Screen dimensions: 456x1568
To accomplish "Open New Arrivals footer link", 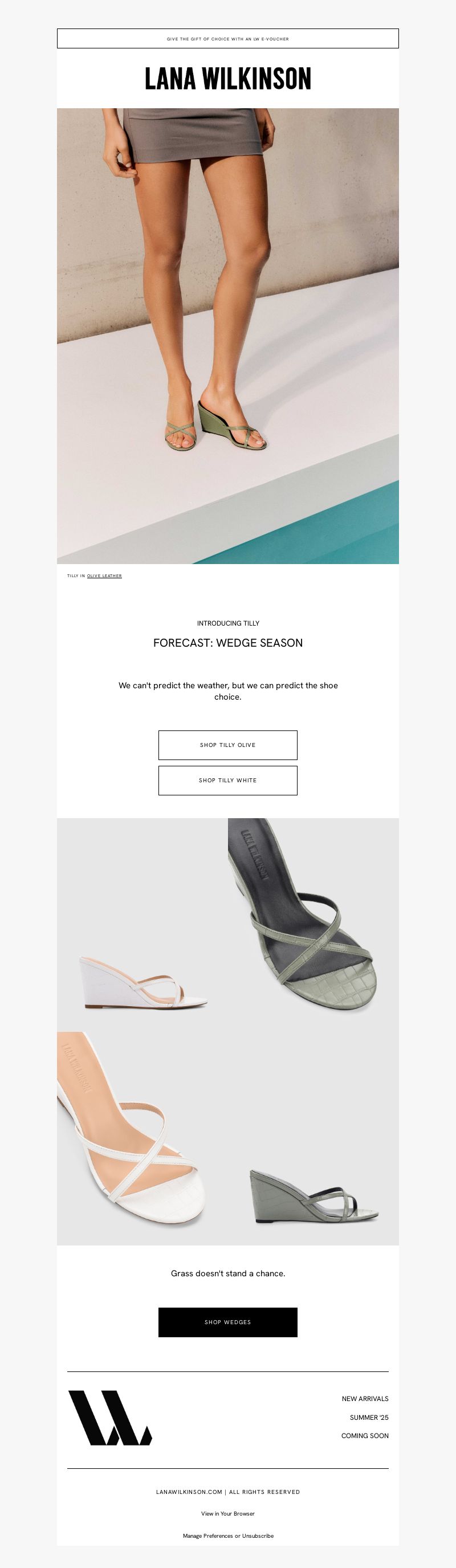I will click(365, 1399).
